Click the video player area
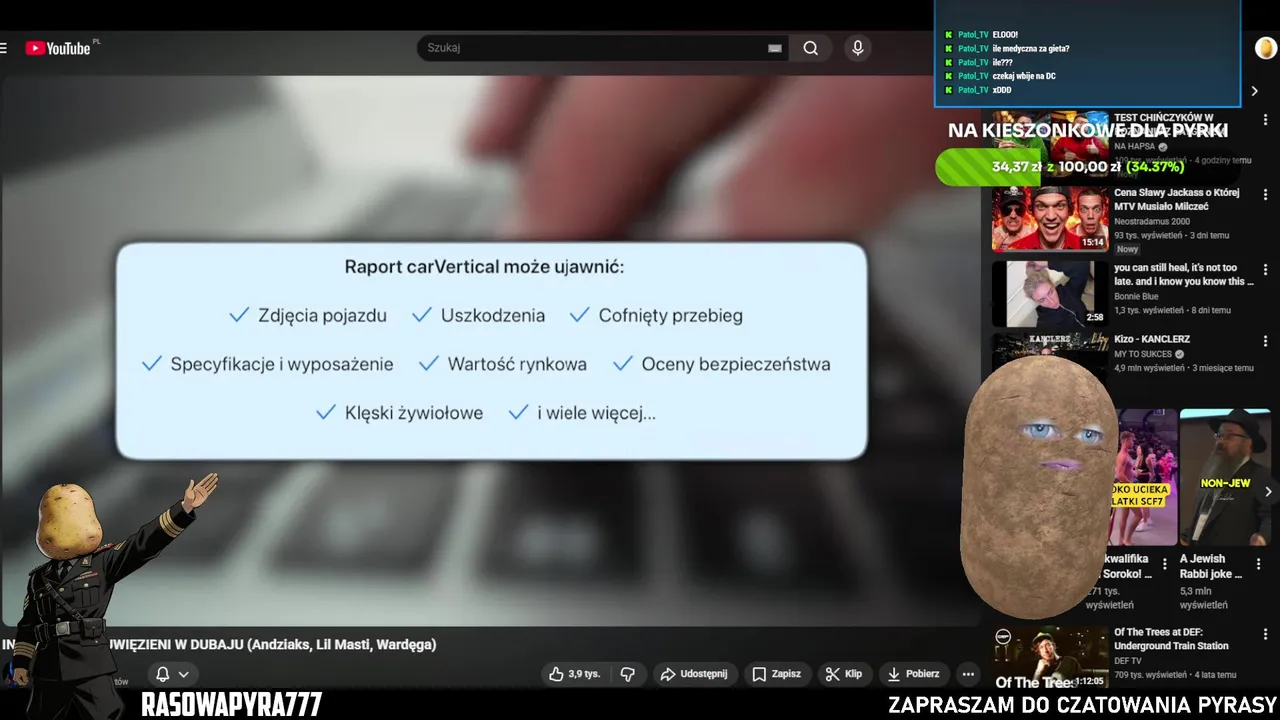 (491, 350)
